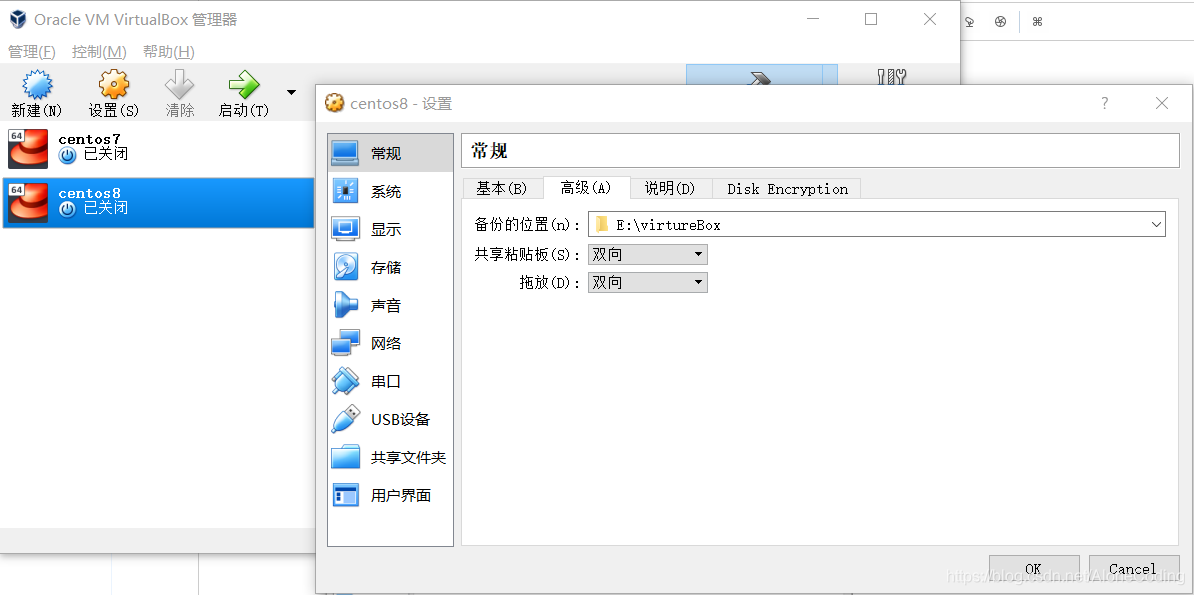Start VM with green arrow (启动) icon
This screenshot has width=1194, height=595.
click(x=244, y=85)
